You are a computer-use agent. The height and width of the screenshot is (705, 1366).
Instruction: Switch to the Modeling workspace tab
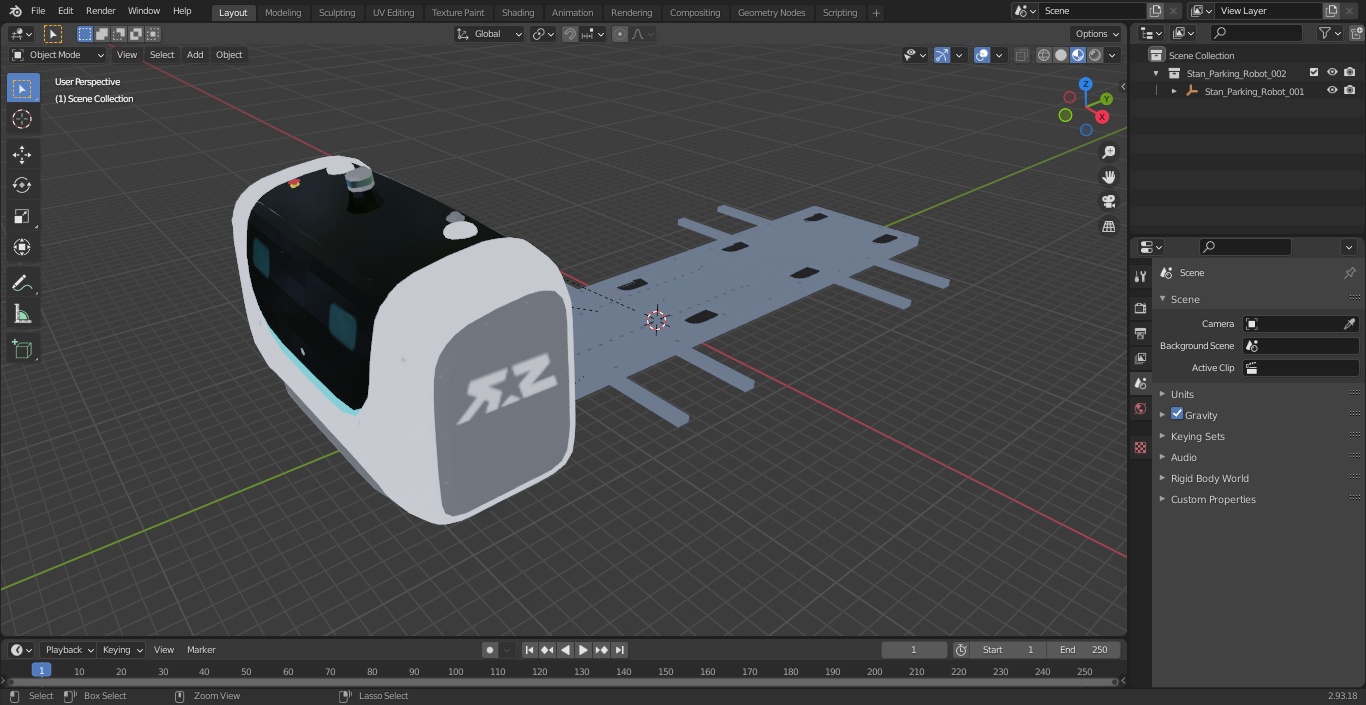click(x=283, y=13)
